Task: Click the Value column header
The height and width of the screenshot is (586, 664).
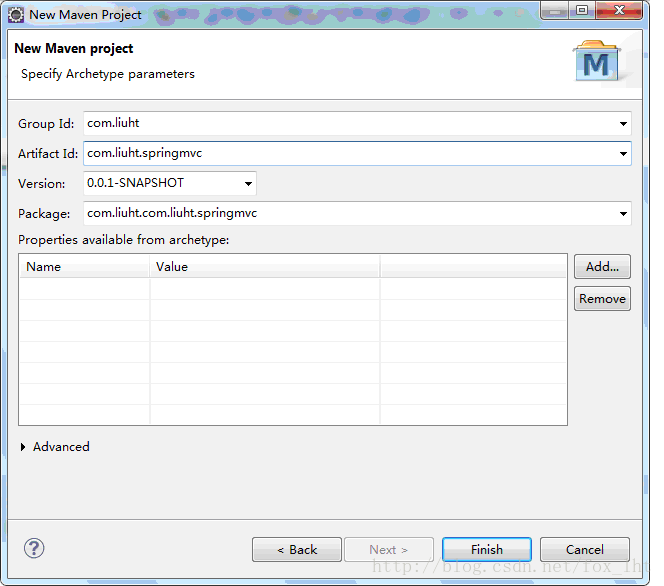Action: (265, 267)
